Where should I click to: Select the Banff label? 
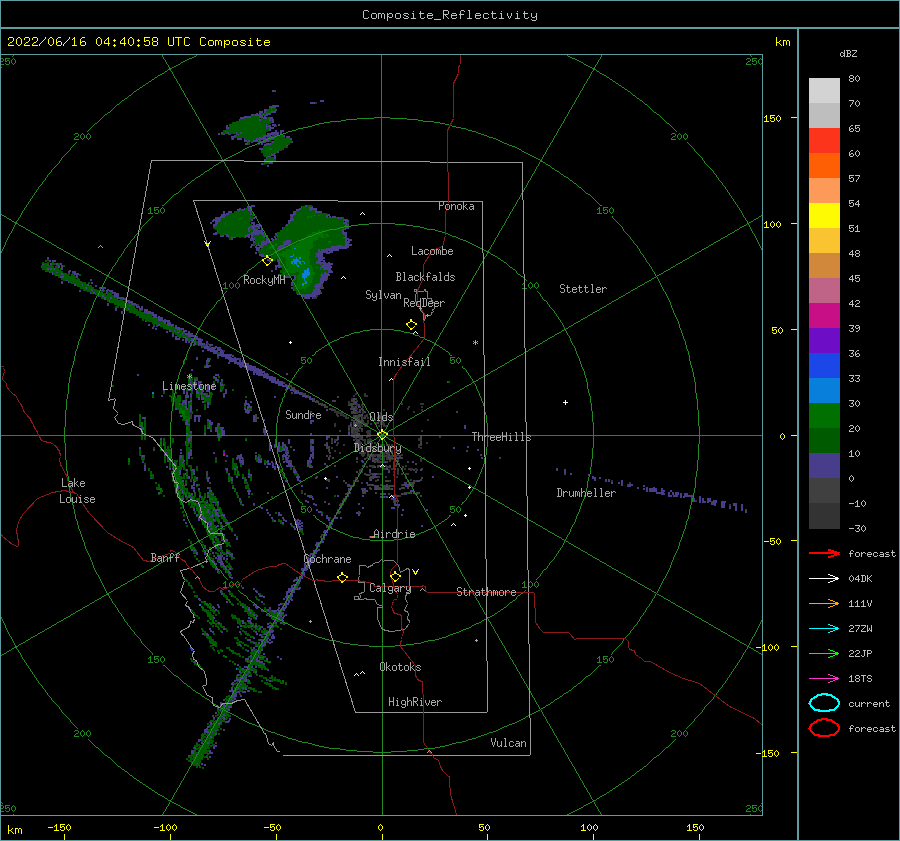[x=165, y=557]
